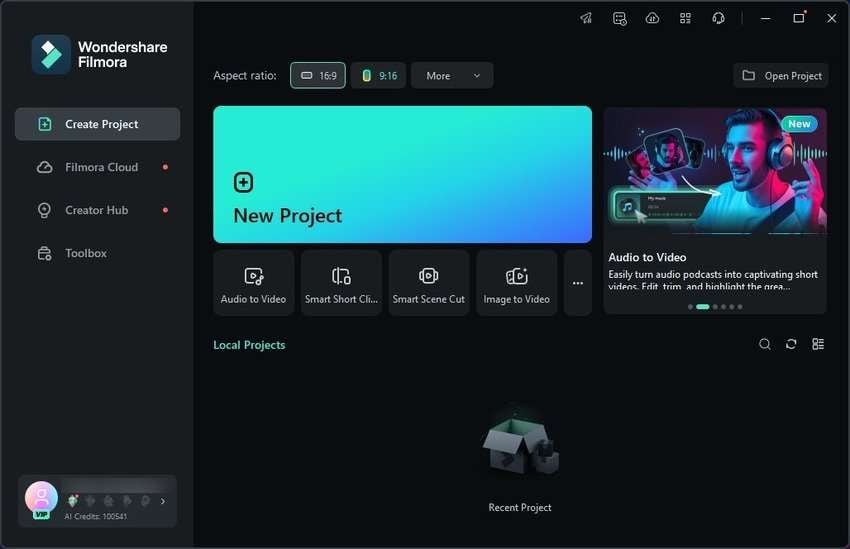Open the Toolbox section

[x=98, y=253]
